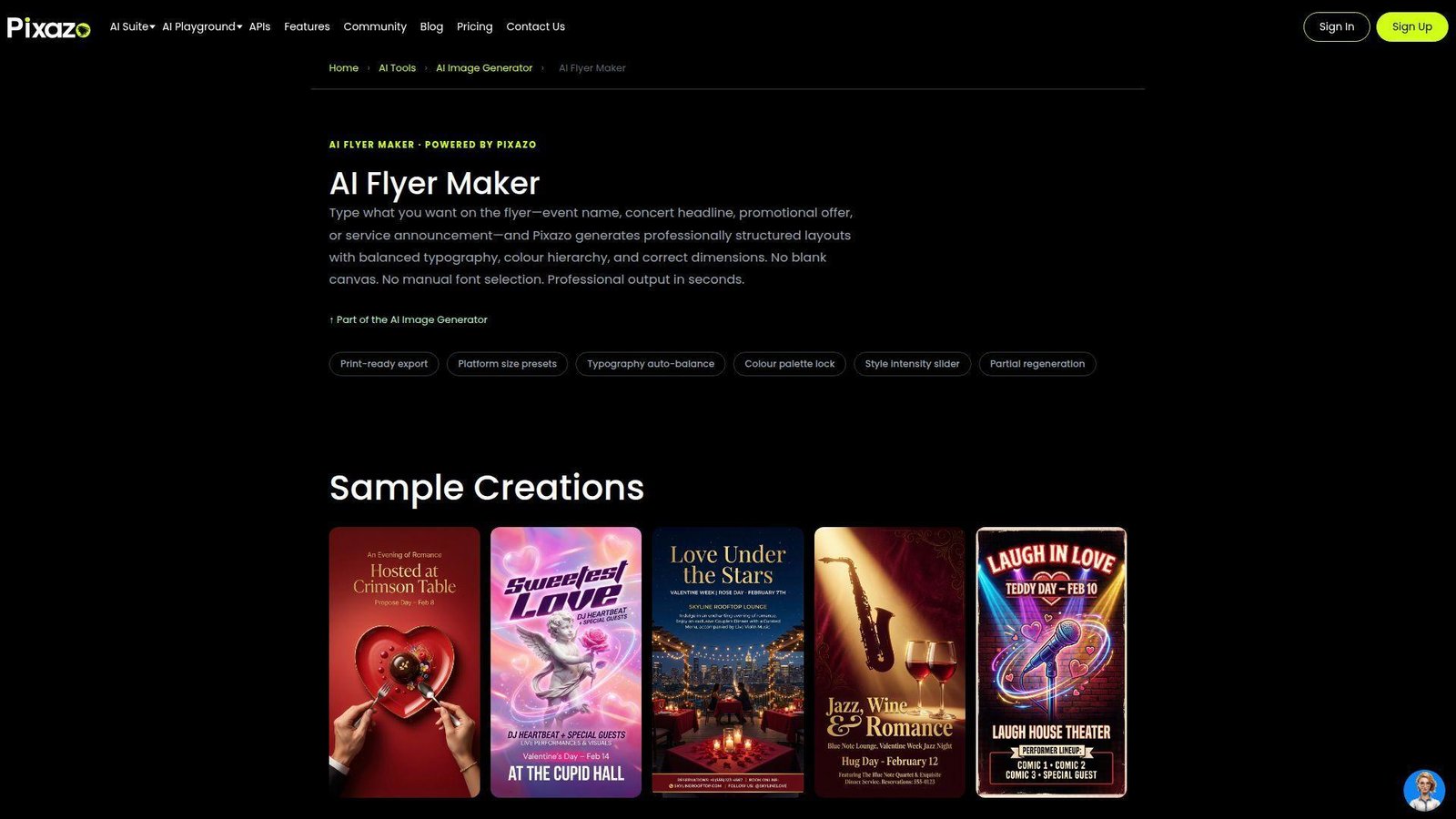Select the Platform size presets chip
The width and height of the screenshot is (1456, 819).
(x=507, y=364)
